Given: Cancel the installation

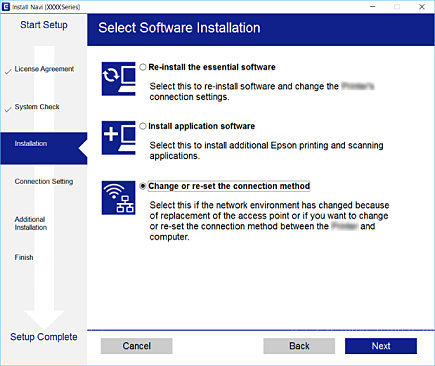Looking at the screenshot, I should (x=136, y=346).
